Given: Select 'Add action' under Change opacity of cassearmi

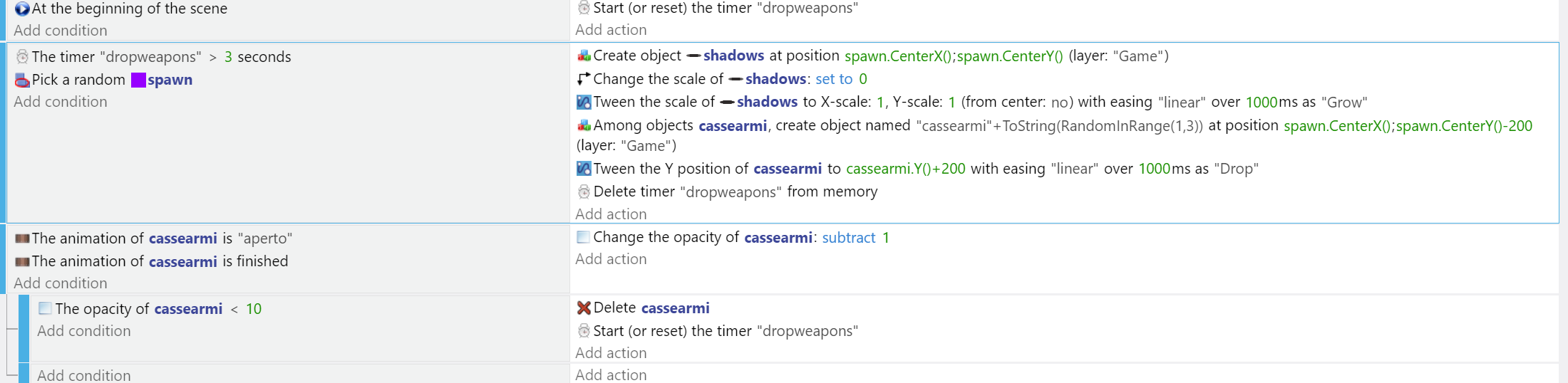Looking at the screenshot, I should (x=611, y=259).
